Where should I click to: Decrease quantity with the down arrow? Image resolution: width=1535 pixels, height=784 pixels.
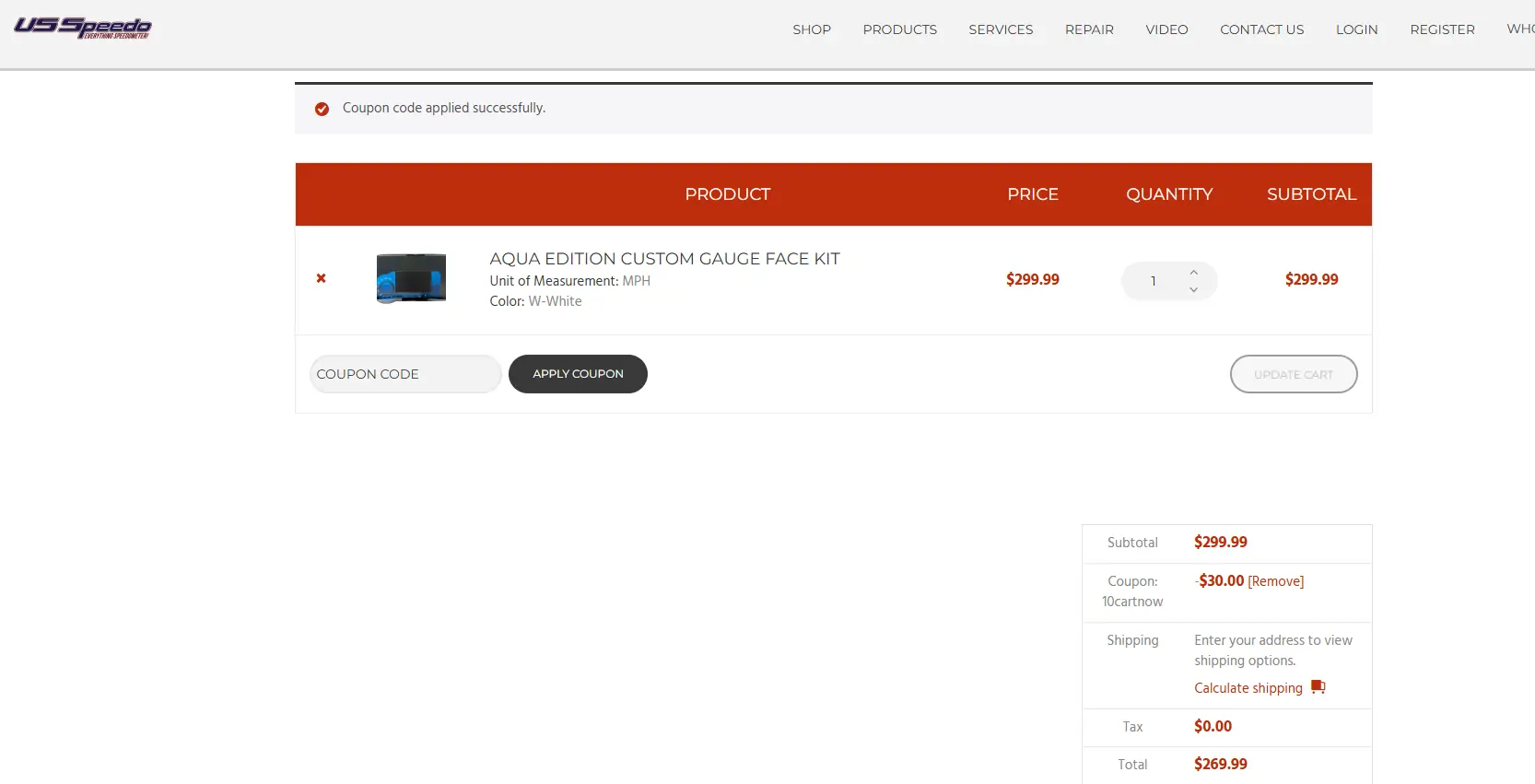click(1193, 290)
